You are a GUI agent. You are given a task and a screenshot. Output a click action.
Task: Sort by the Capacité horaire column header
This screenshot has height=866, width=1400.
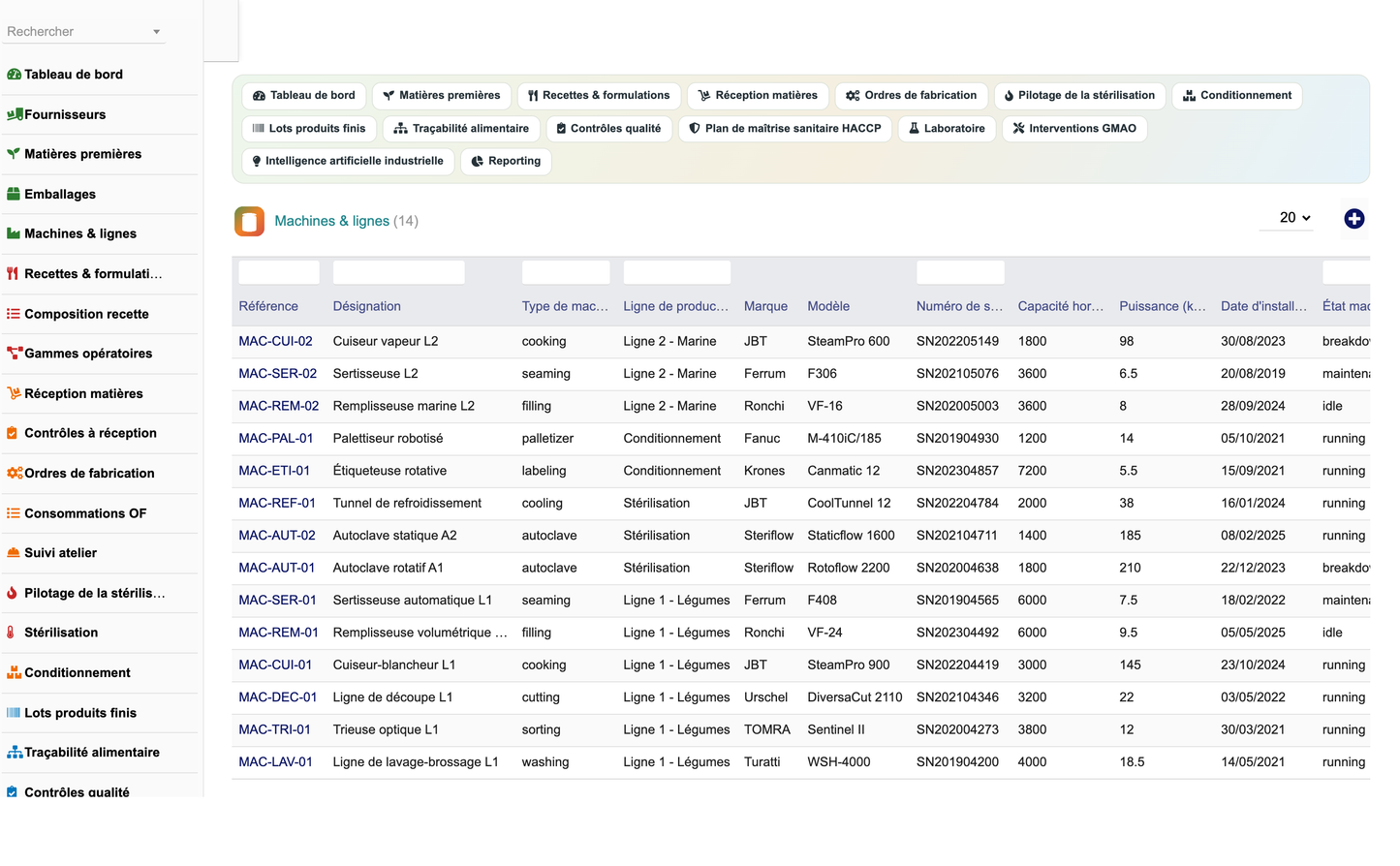[1061, 306]
